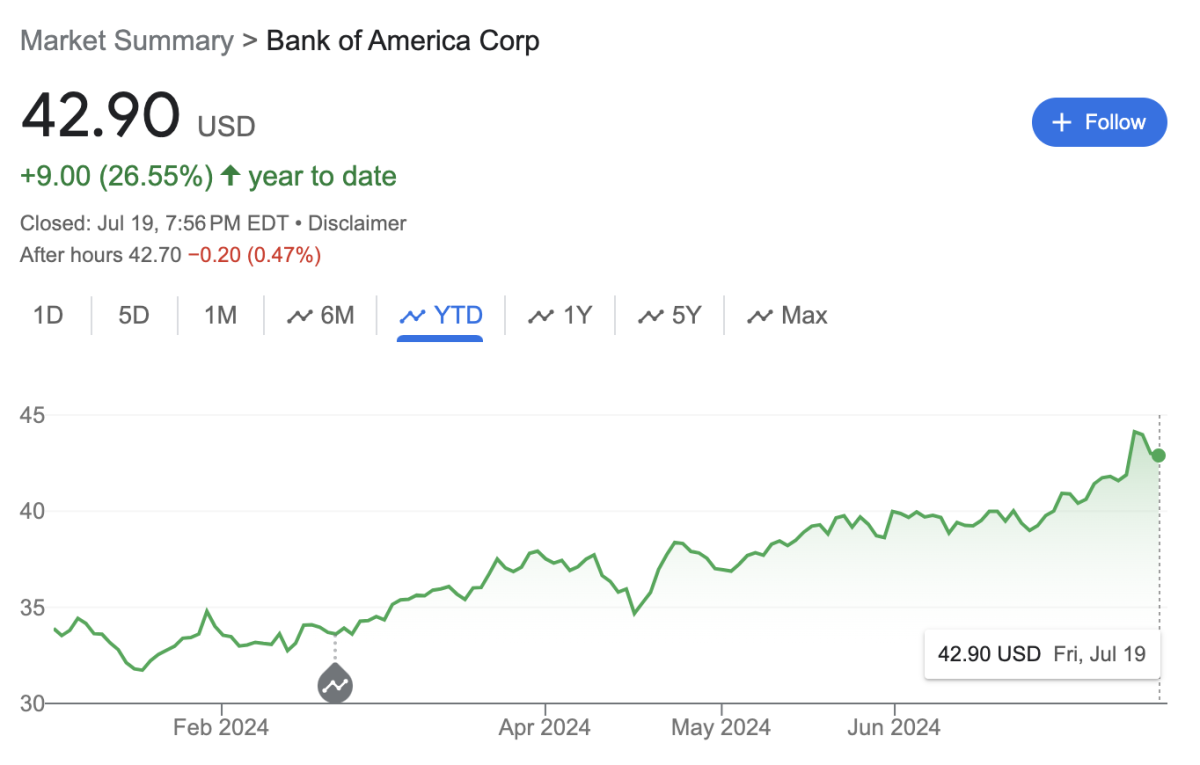Click the Bank of America Corp title
This screenshot has height=765, width=1200.
403,40
